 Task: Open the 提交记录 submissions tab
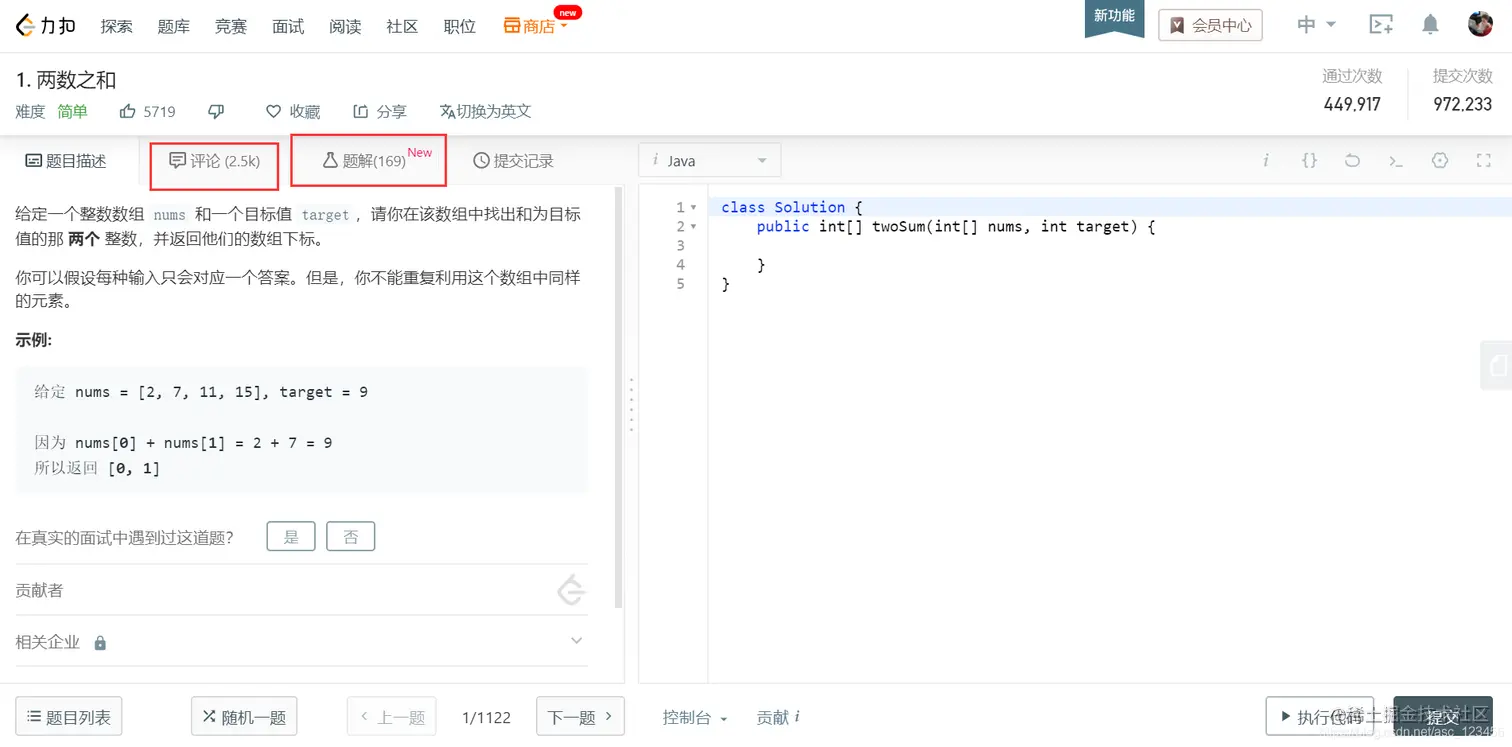pyautogui.click(x=513, y=161)
